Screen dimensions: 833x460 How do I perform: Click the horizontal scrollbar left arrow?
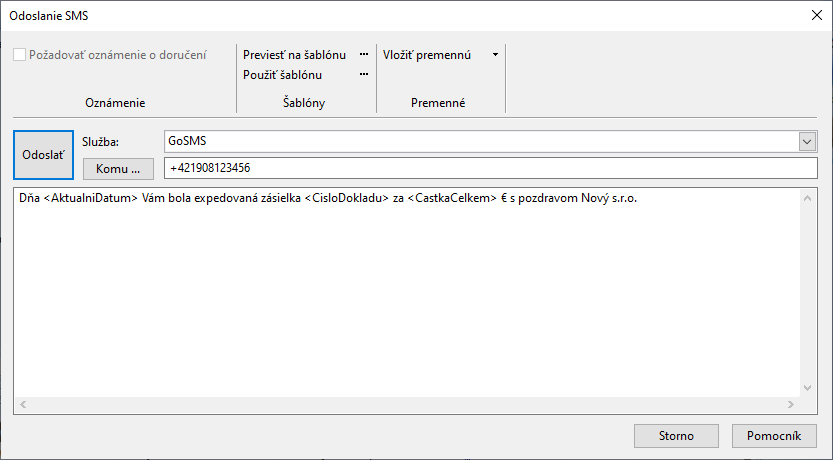tap(23, 404)
